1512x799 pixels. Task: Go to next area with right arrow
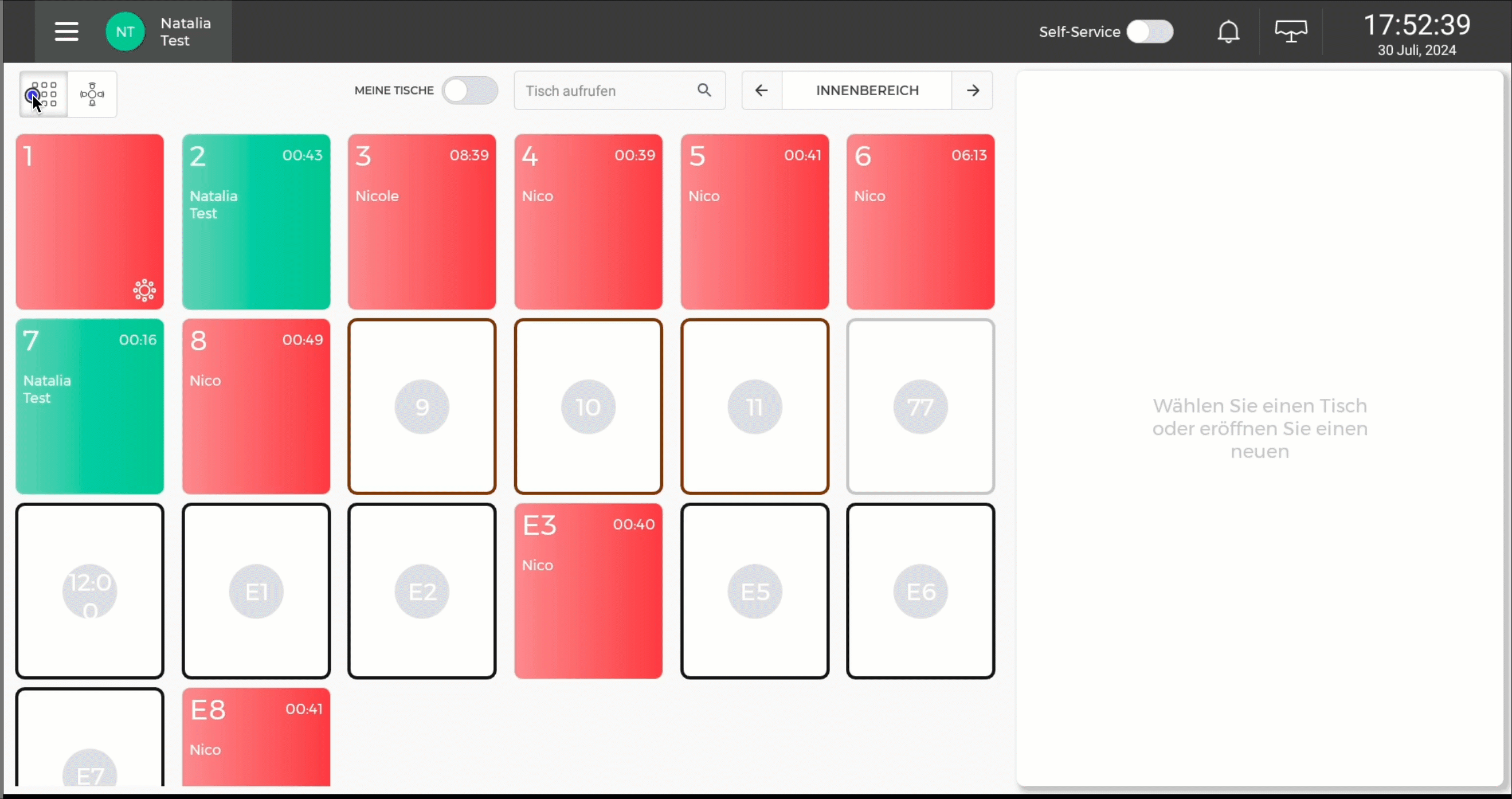[x=973, y=91]
